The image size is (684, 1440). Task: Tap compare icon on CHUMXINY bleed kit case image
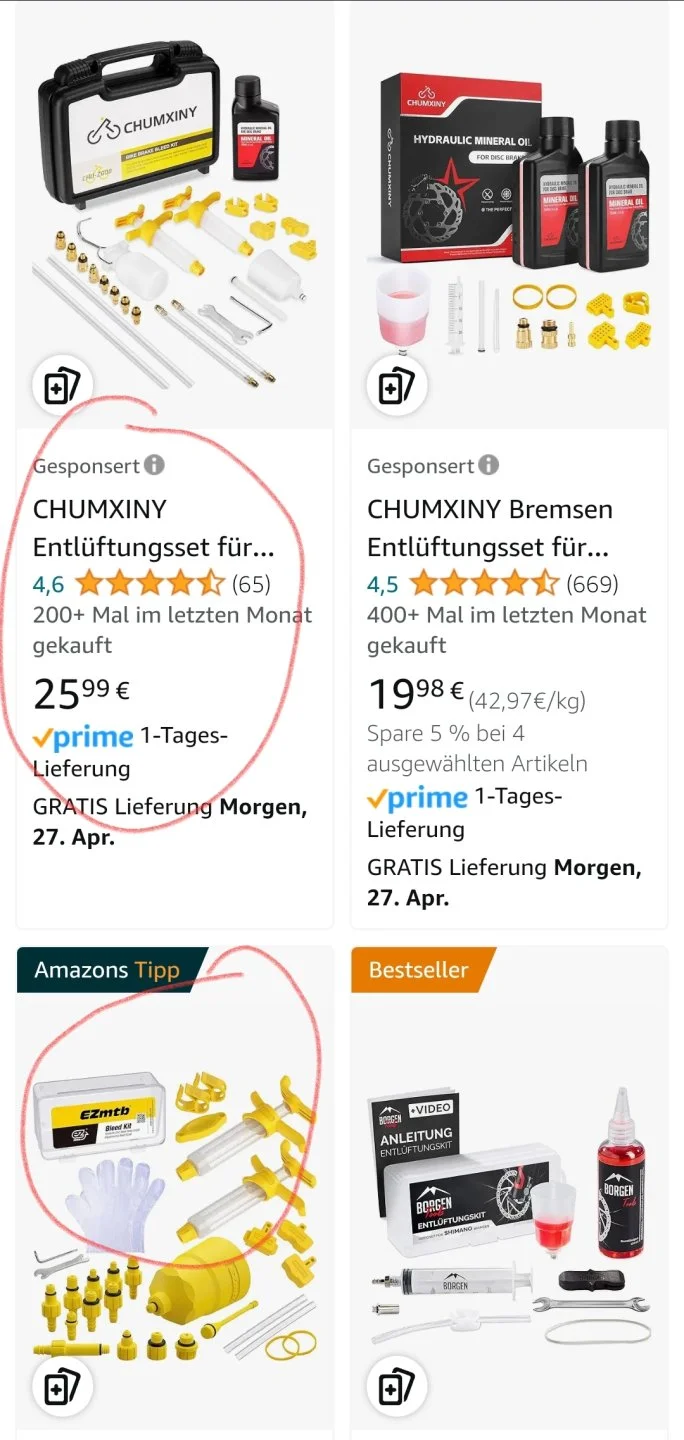[62, 386]
